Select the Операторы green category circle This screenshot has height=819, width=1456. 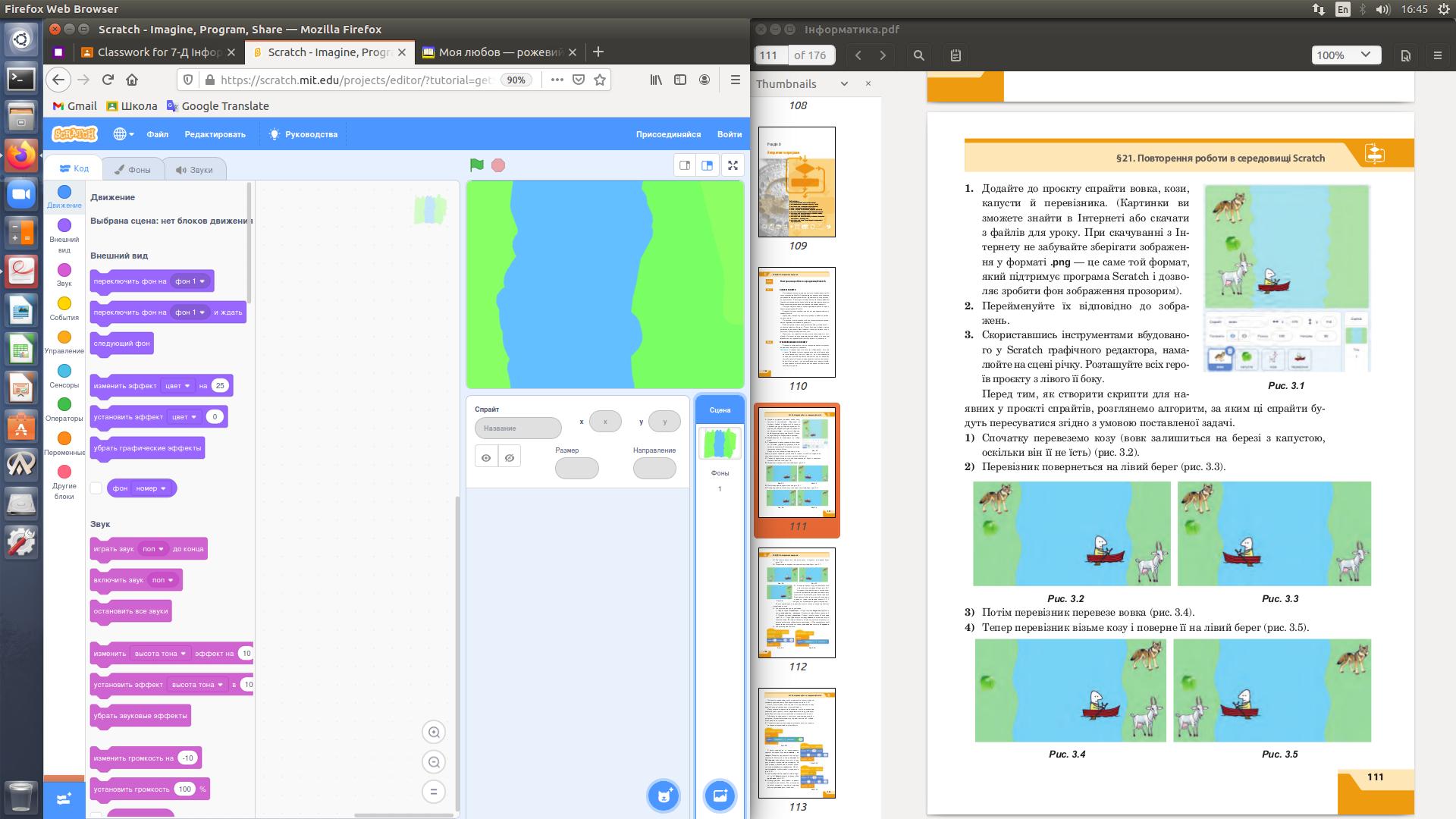tap(64, 405)
